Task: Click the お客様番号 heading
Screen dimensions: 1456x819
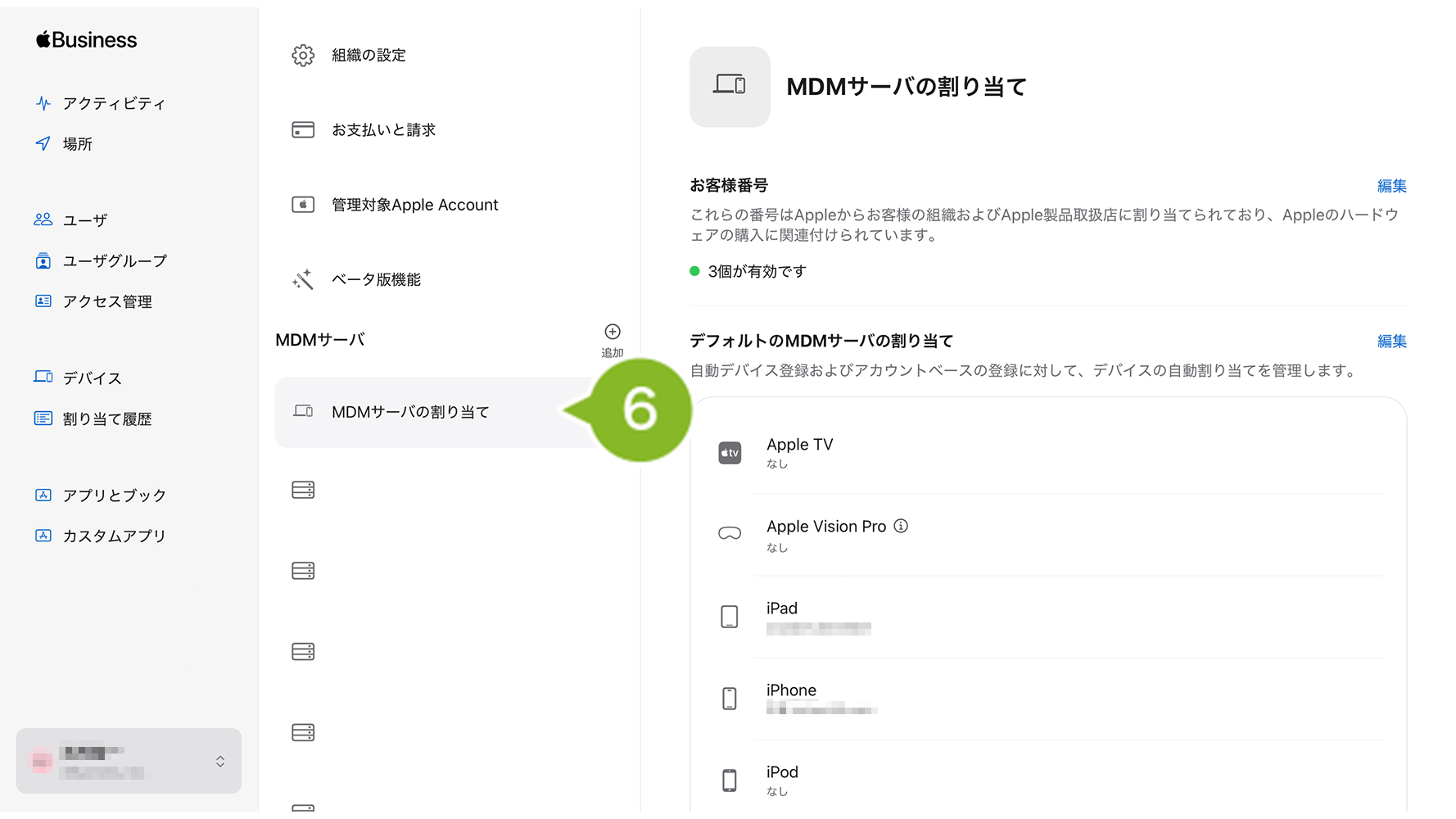Action: tap(729, 185)
